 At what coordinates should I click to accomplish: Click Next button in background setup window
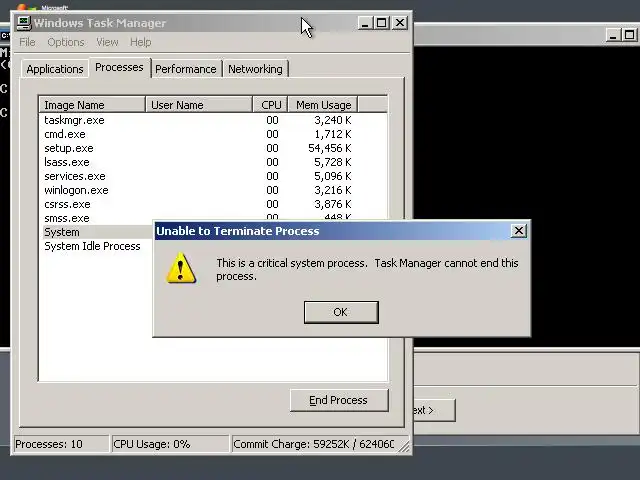(434, 410)
